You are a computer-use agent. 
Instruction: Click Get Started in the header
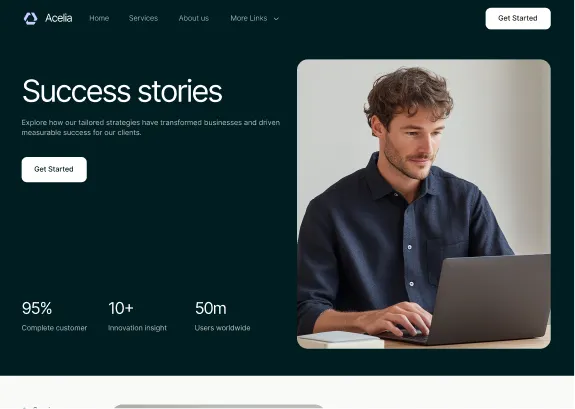[518, 18]
